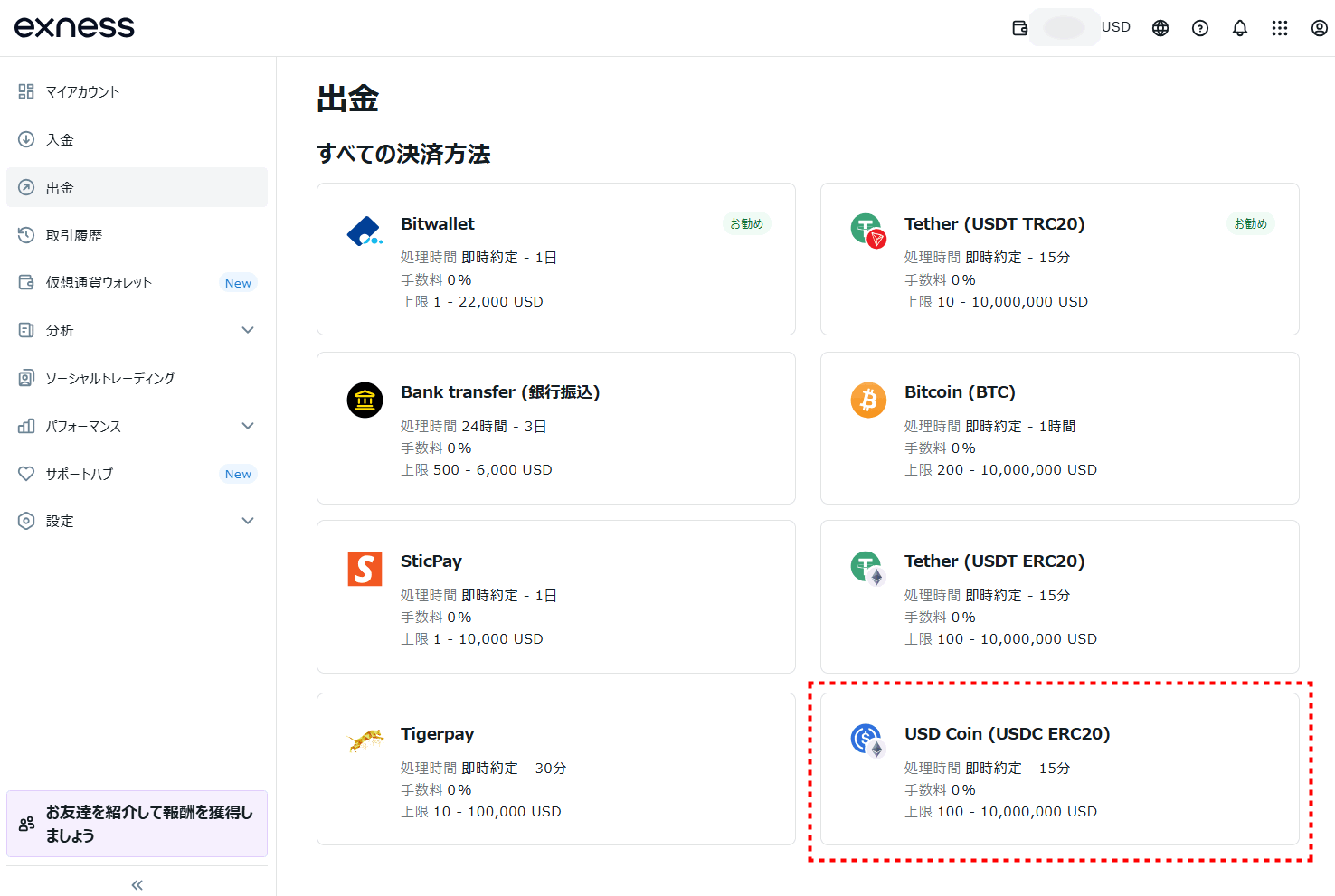Click the Exness logo

[74, 27]
